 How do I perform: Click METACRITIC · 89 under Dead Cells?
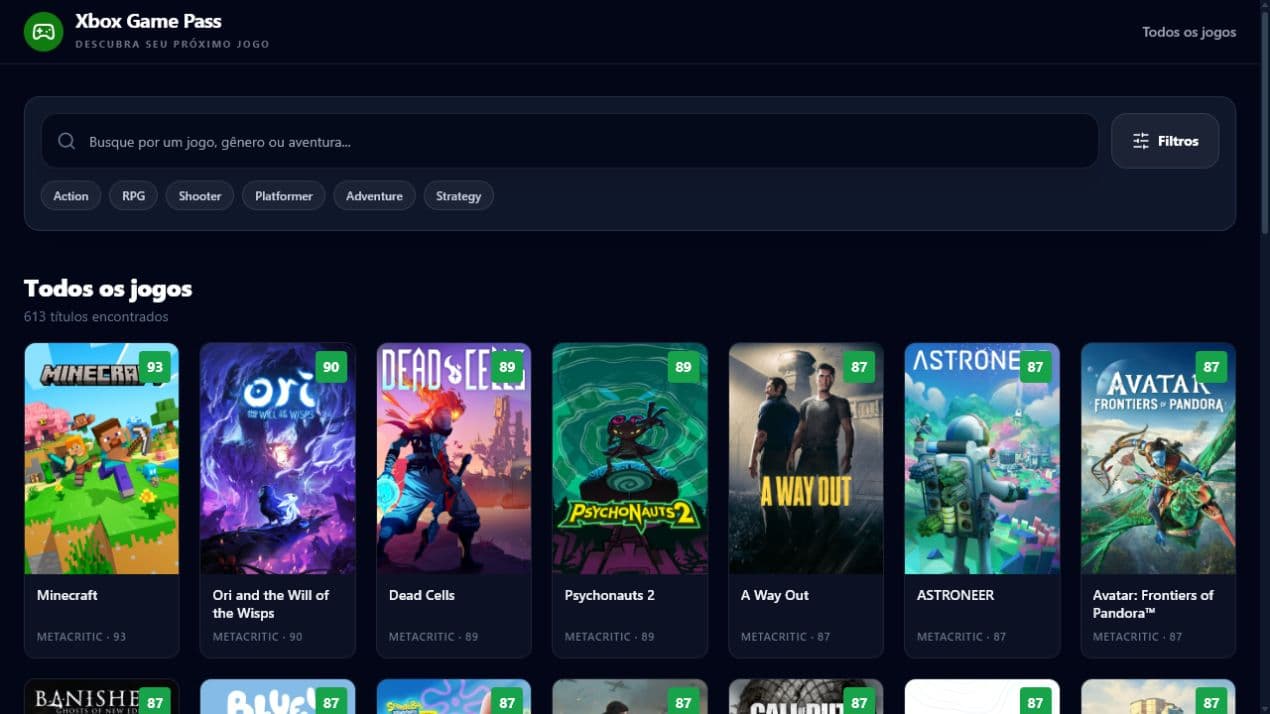coord(433,637)
